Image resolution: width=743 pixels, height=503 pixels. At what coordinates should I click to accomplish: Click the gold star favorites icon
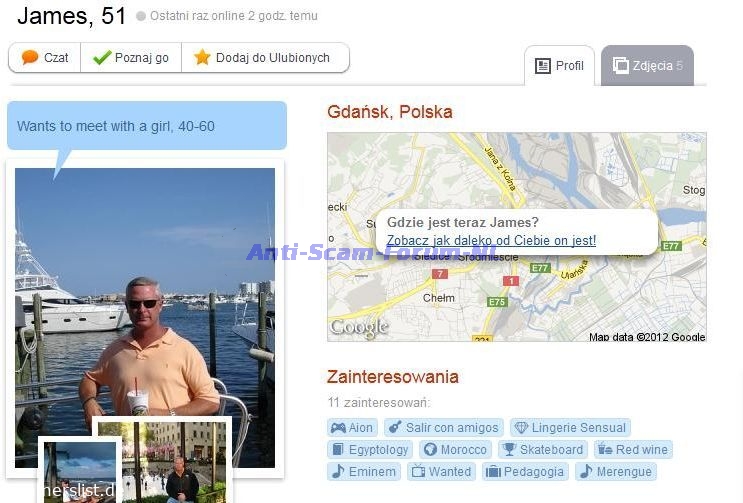202,57
